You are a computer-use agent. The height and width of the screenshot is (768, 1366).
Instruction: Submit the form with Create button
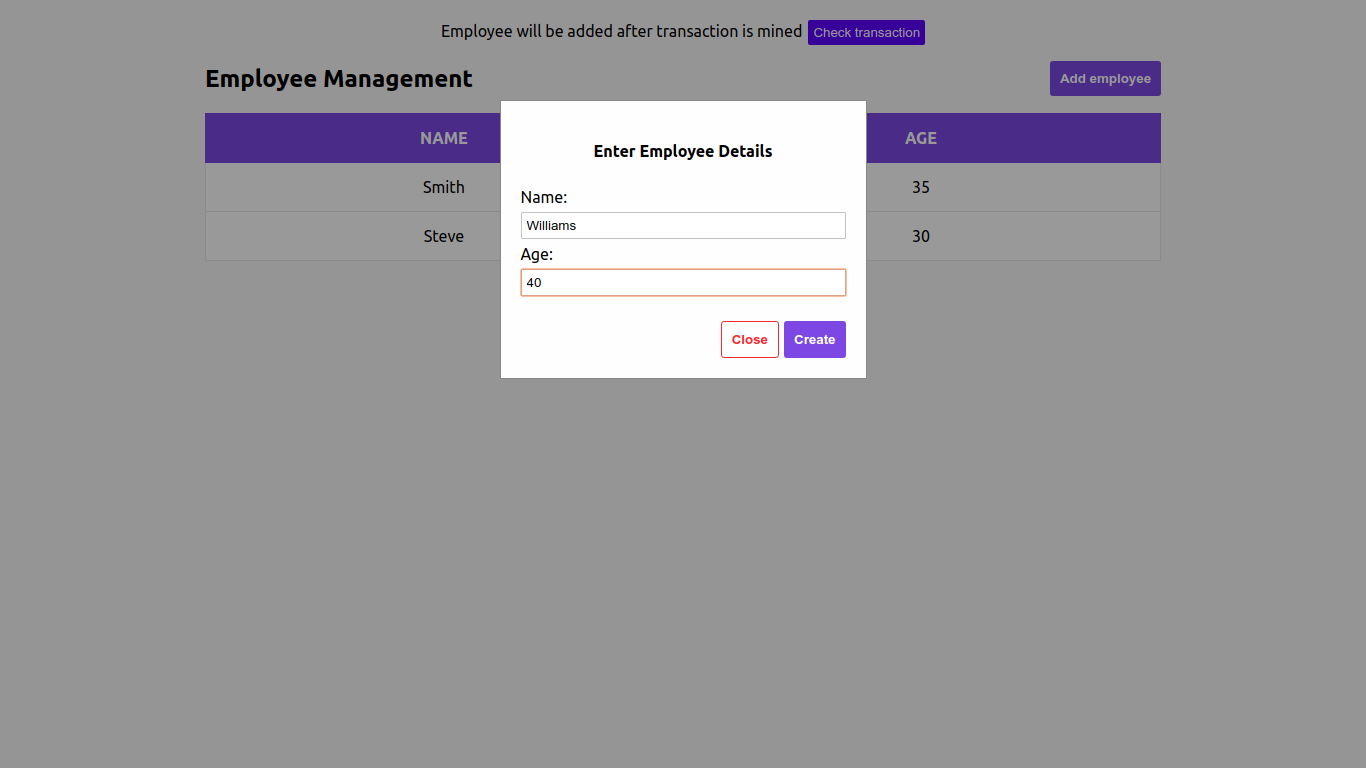click(814, 339)
